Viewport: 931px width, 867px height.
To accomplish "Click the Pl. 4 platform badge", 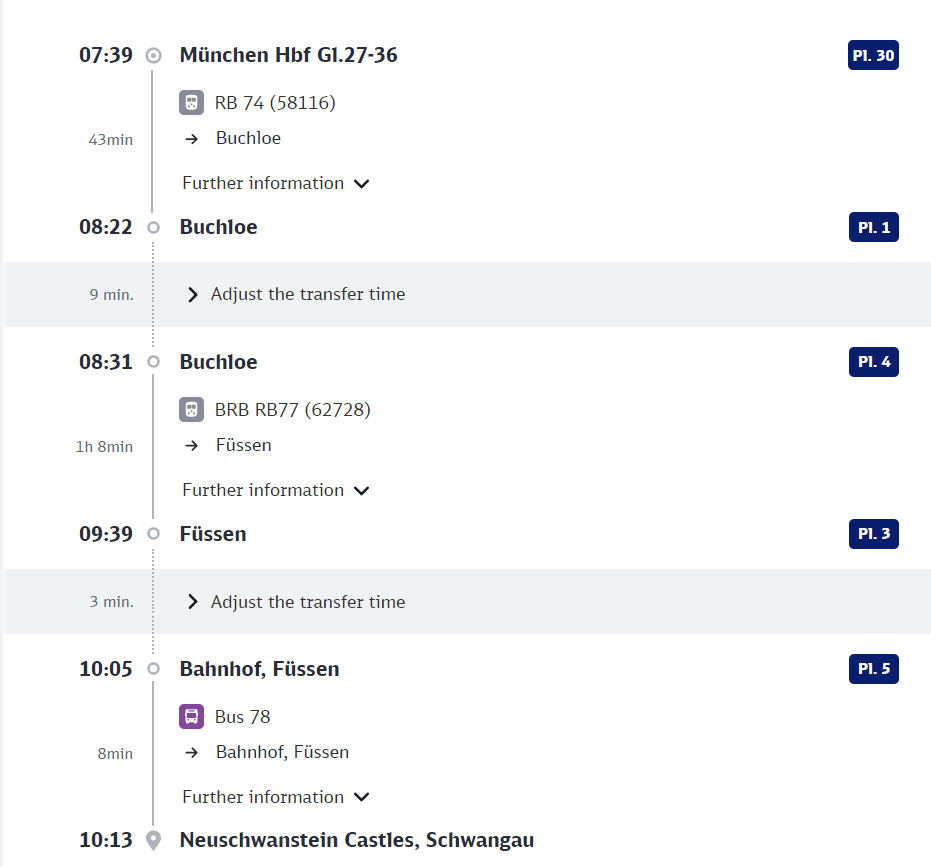I will pyautogui.click(x=873, y=362).
